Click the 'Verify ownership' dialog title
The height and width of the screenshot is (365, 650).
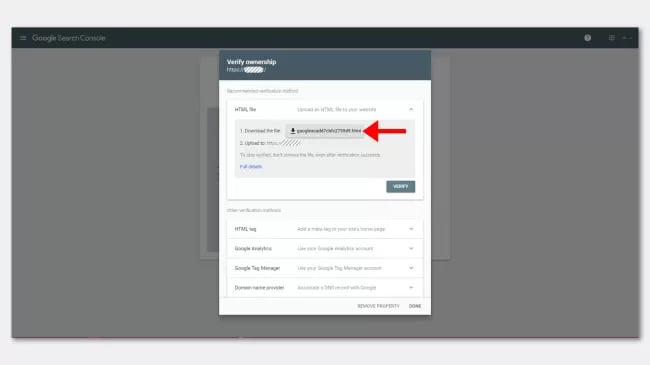251,62
